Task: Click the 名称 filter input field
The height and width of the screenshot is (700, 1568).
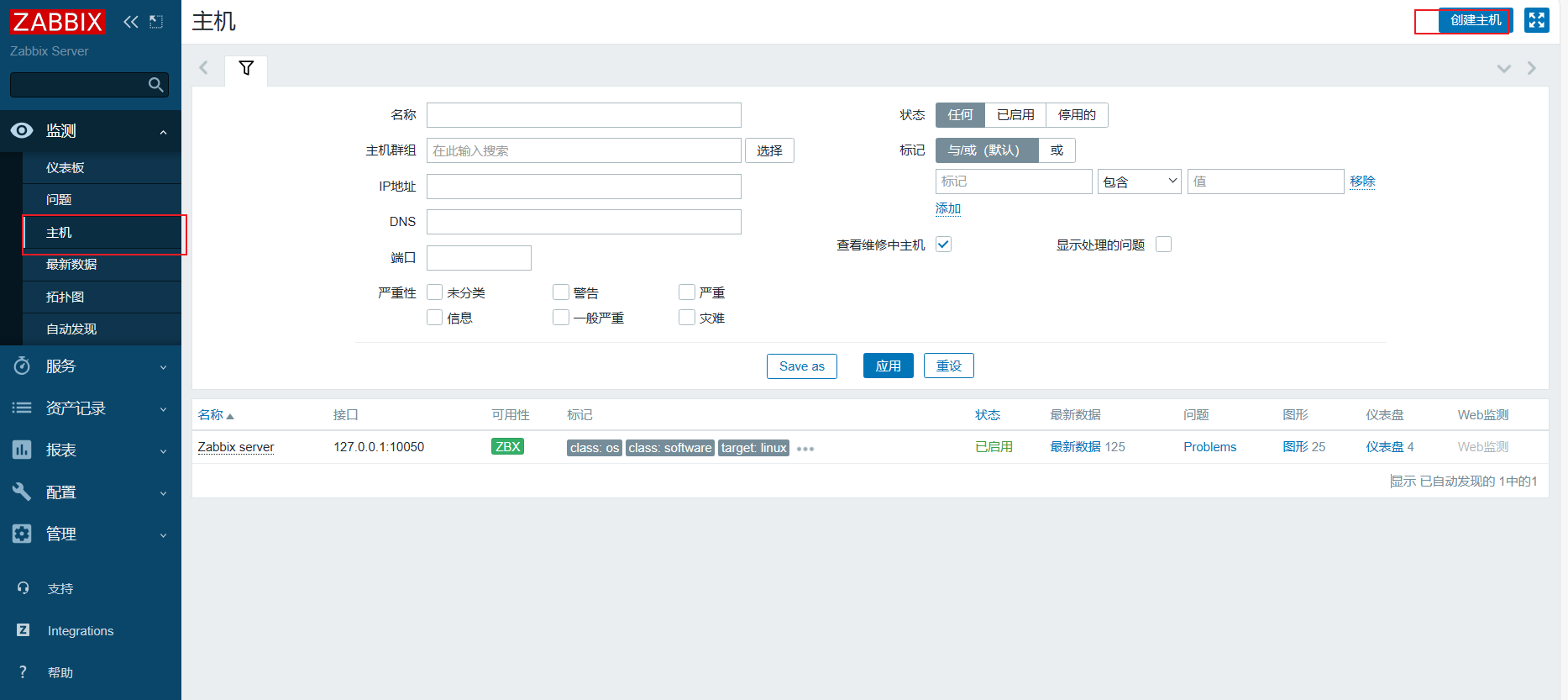Action: [584, 115]
